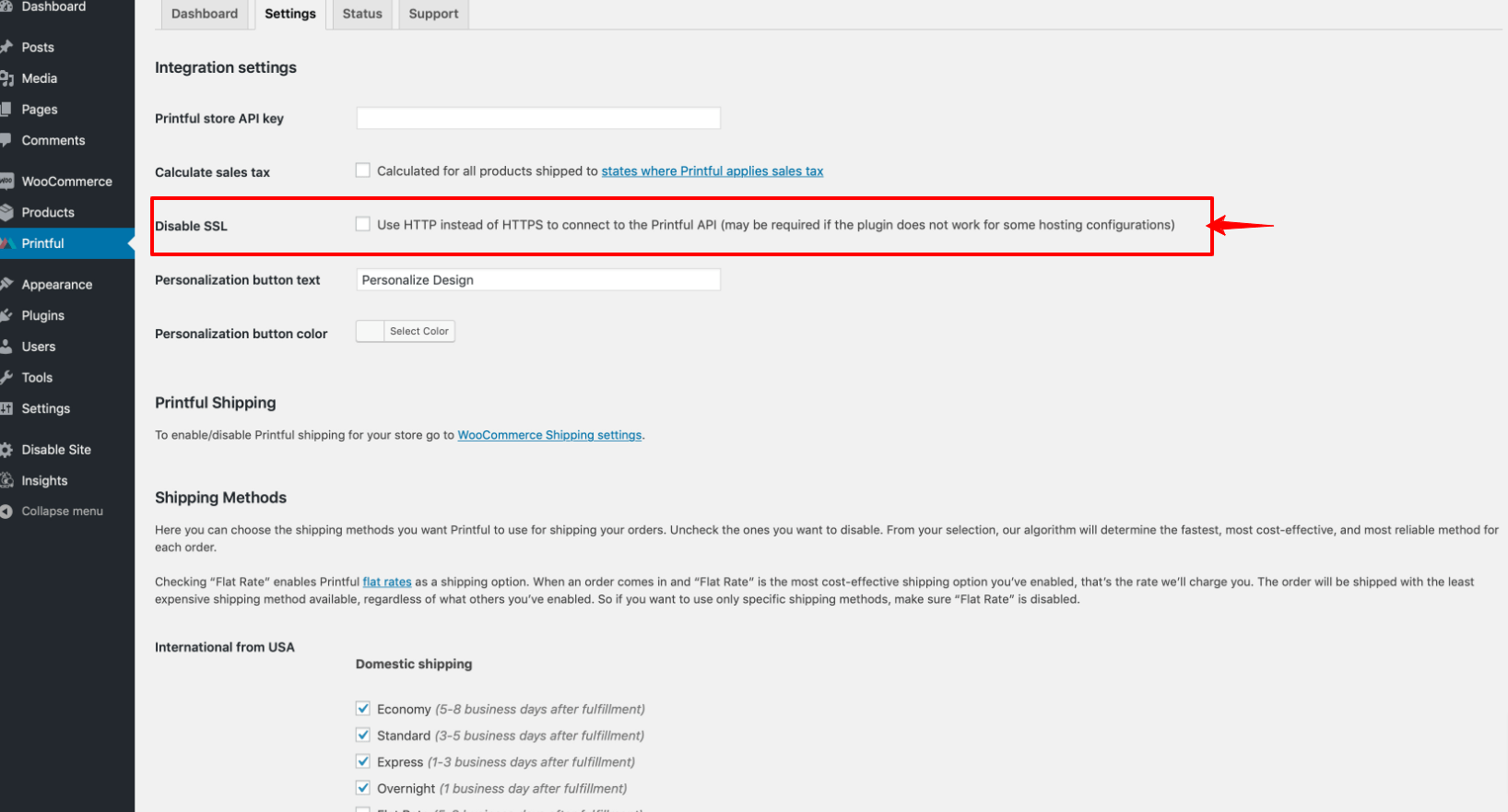Image resolution: width=1508 pixels, height=812 pixels.
Task: Open the WooCommerce menu
Action: pyautogui.click(x=67, y=182)
